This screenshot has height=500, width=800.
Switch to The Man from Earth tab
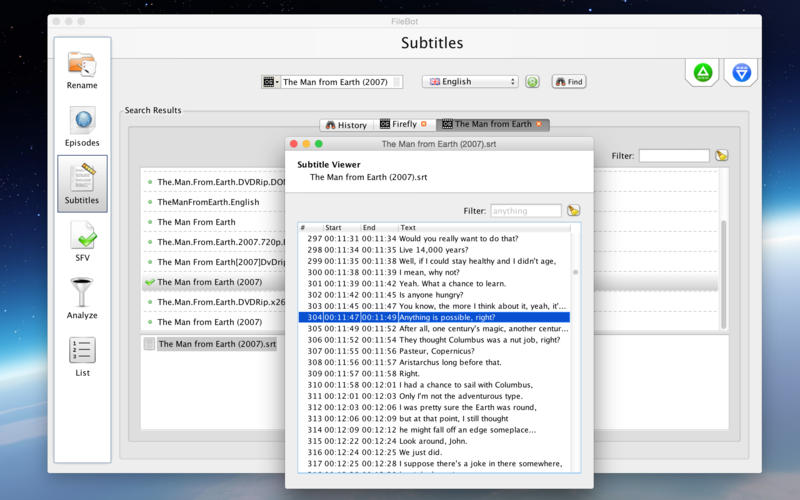(x=492, y=124)
